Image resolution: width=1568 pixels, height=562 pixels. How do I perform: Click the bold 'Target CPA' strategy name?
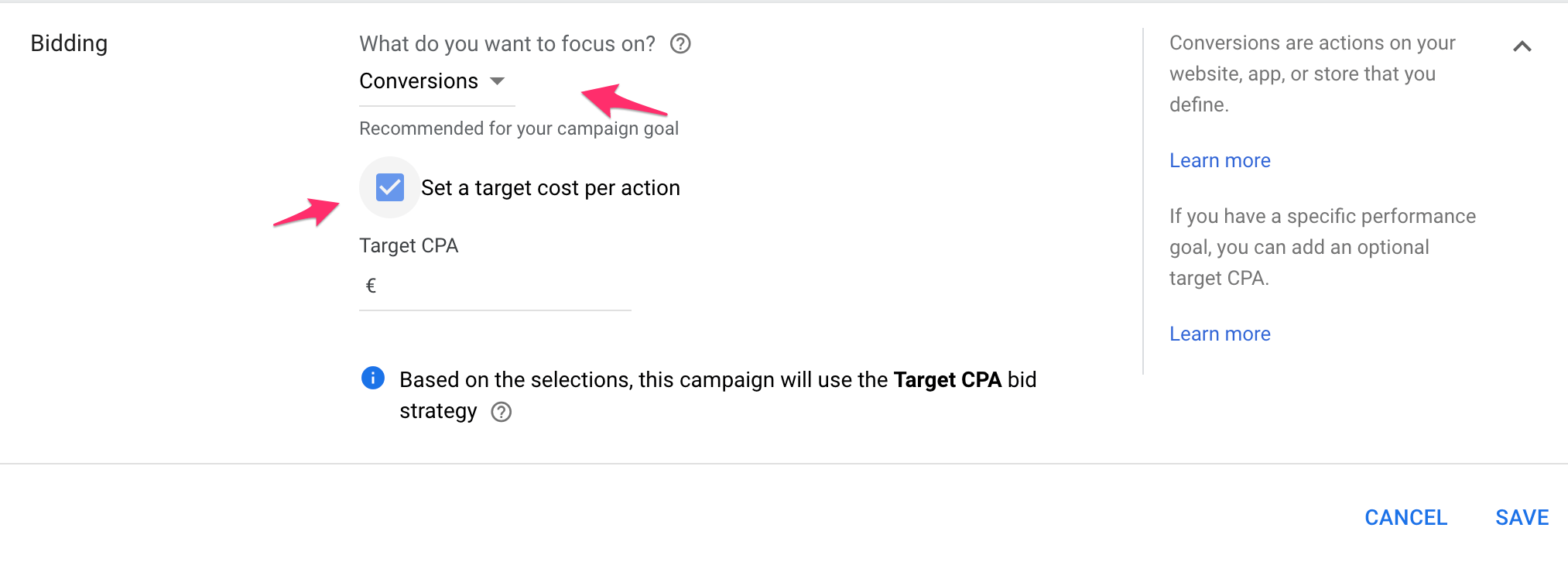[947, 379]
